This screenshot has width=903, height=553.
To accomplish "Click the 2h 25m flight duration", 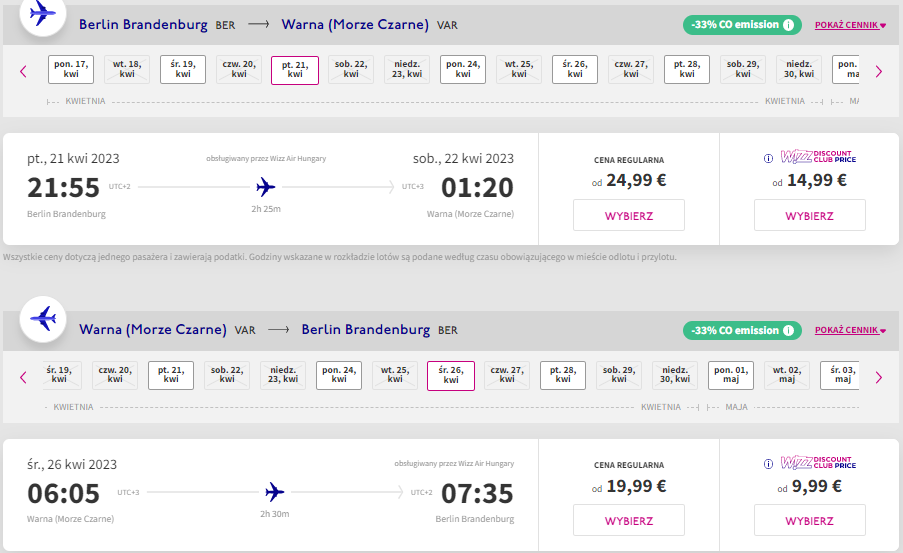I will (266, 209).
